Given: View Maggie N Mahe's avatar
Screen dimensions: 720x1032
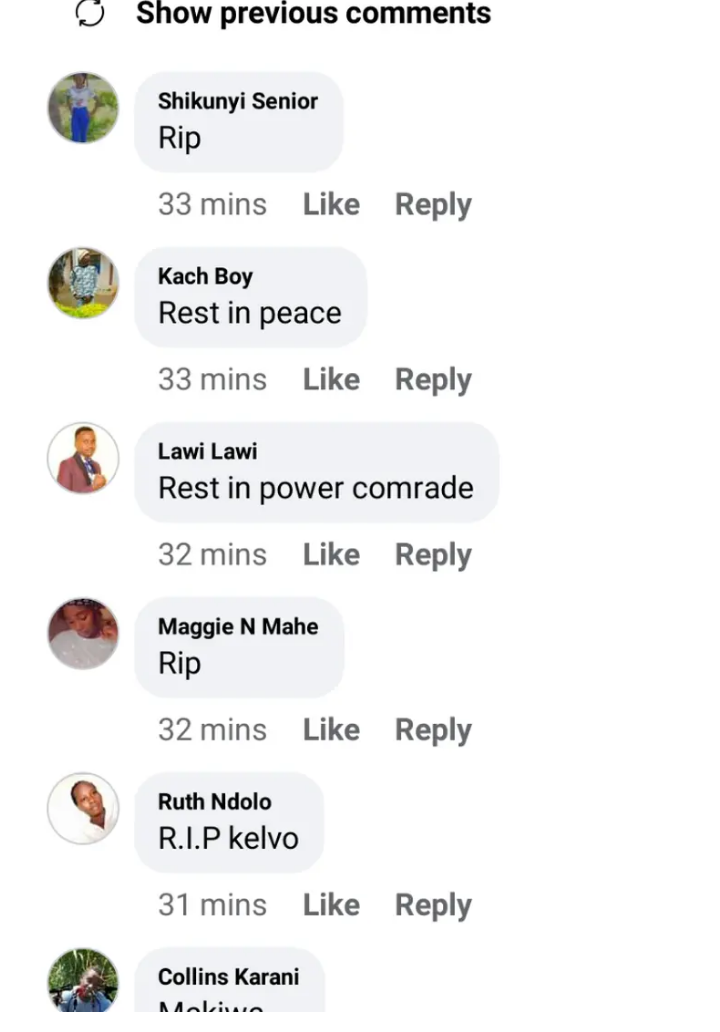Looking at the screenshot, I should coord(83,633).
